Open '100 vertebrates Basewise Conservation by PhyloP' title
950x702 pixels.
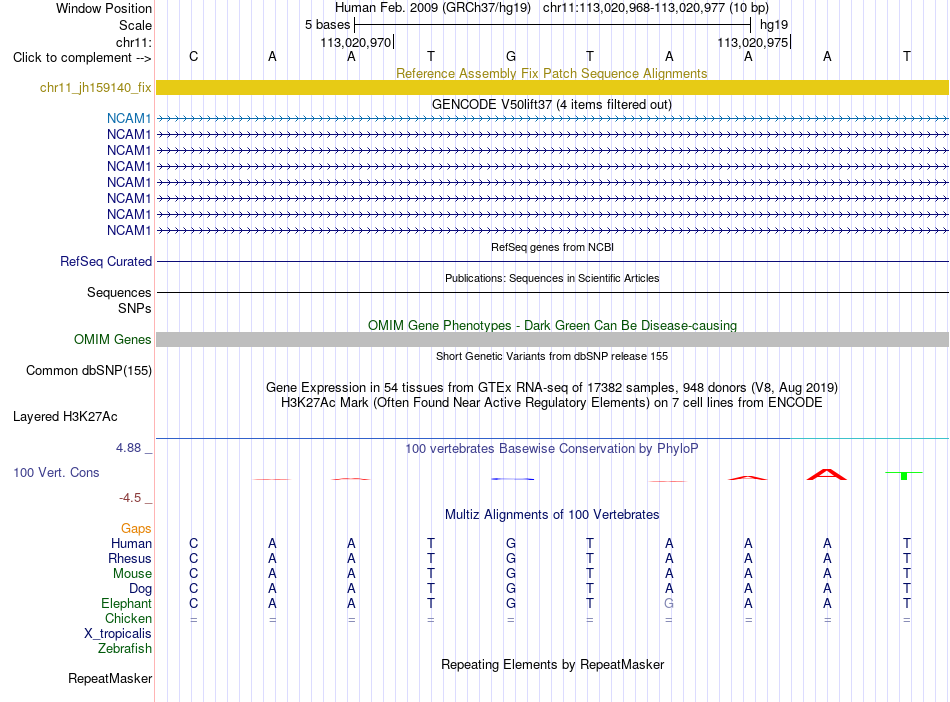(552, 448)
